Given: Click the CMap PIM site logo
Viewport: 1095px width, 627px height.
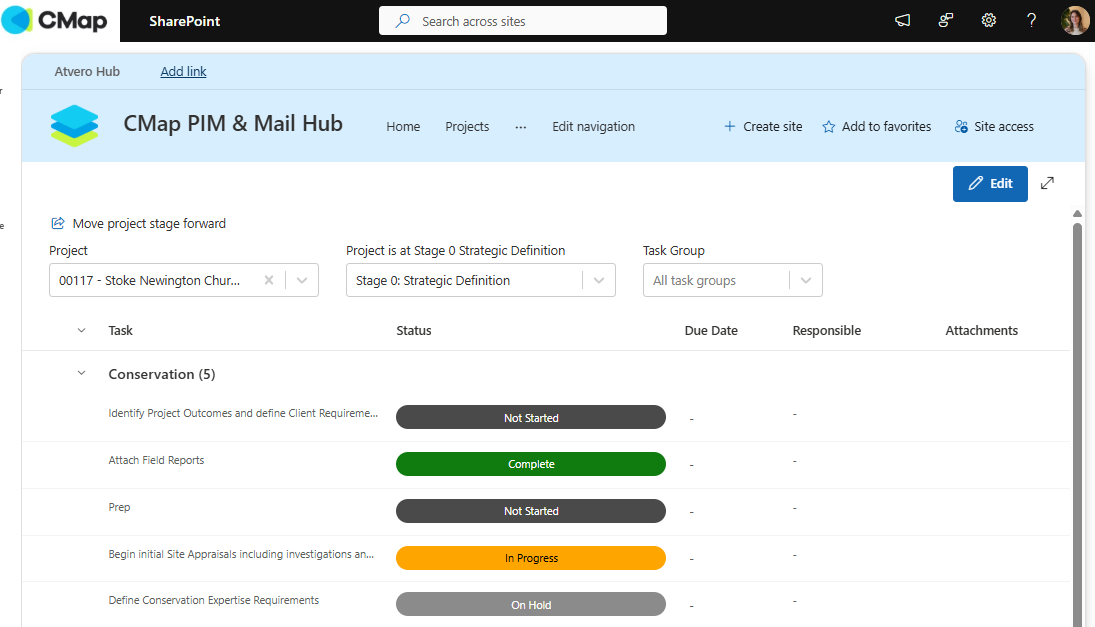Looking at the screenshot, I should (x=74, y=126).
